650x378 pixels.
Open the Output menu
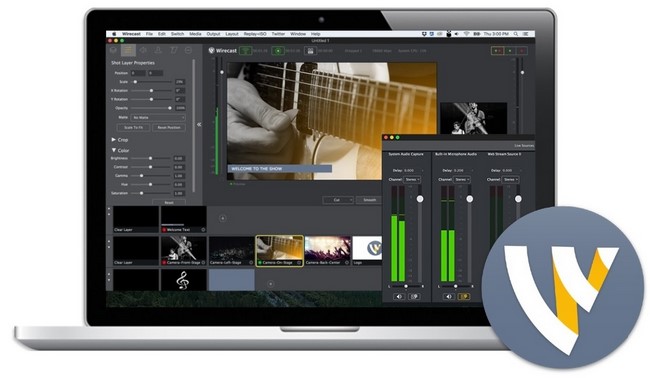point(213,34)
